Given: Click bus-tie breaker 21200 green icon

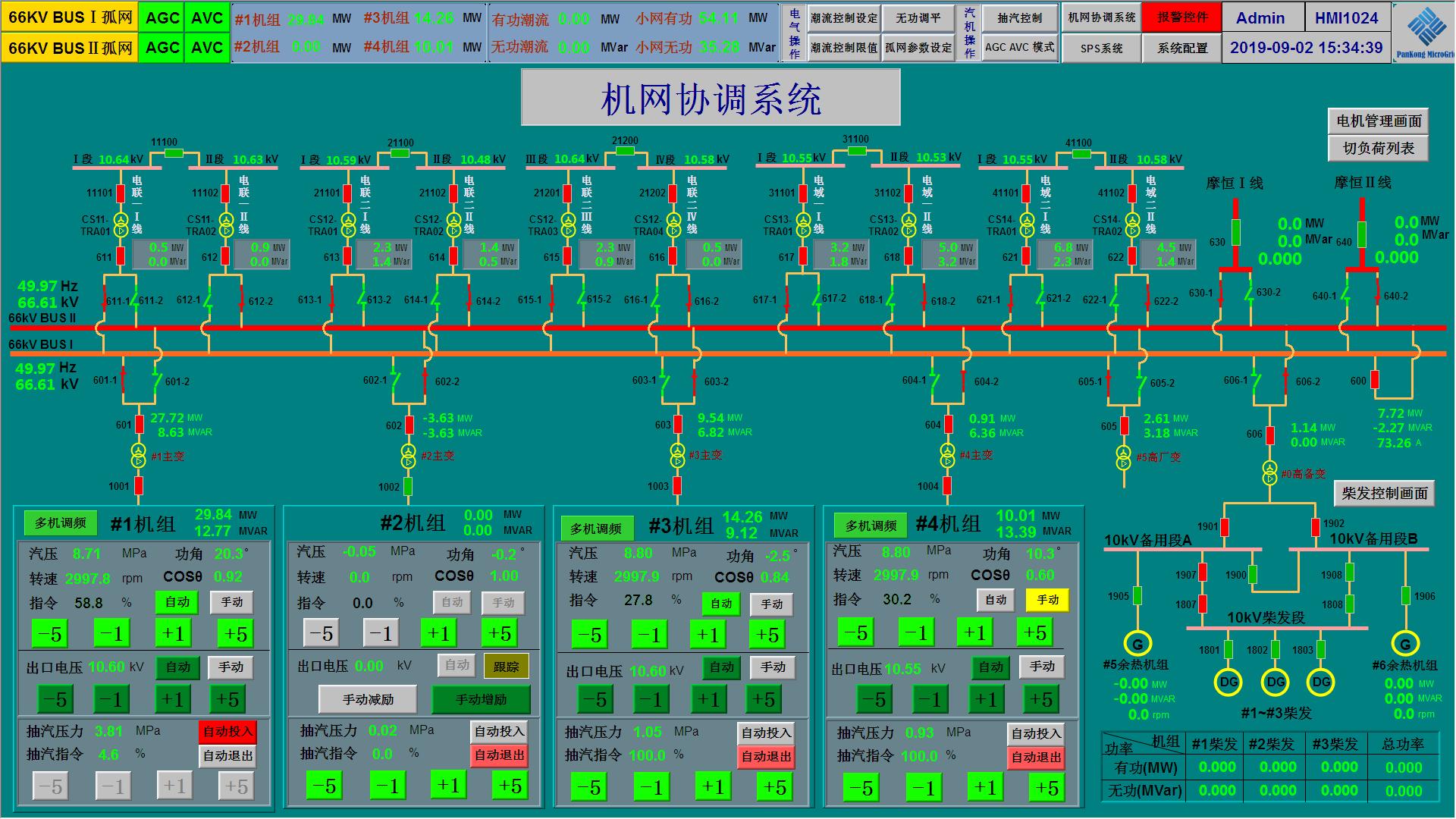Looking at the screenshot, I should coord(625,152).
